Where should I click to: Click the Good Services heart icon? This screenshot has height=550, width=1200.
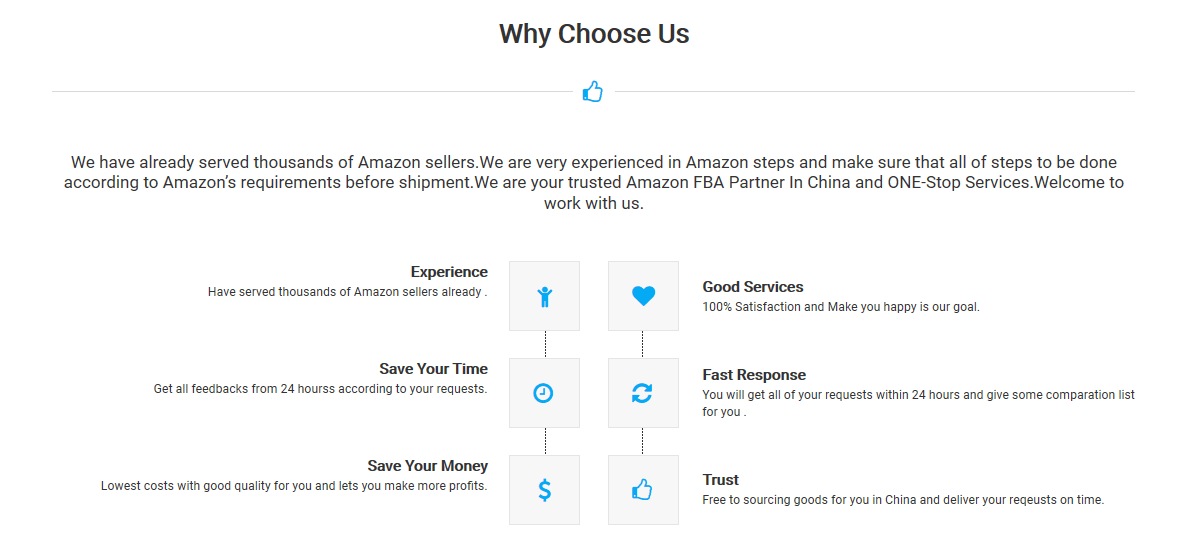[643, 296]
